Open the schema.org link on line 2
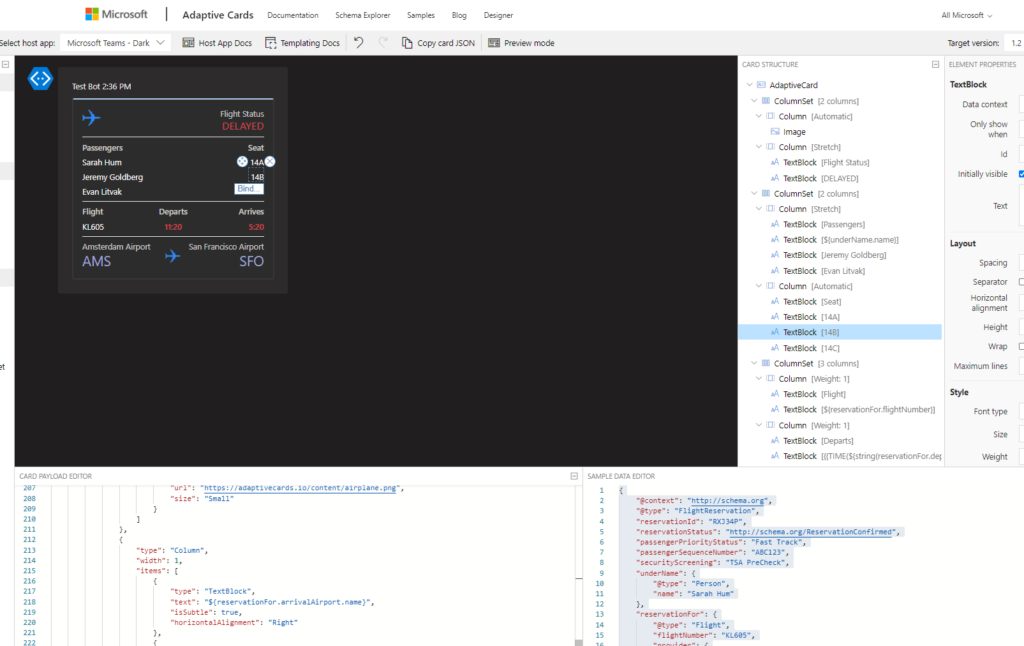1024x646 pixels. pyautogui.click(x=728, y=500)
